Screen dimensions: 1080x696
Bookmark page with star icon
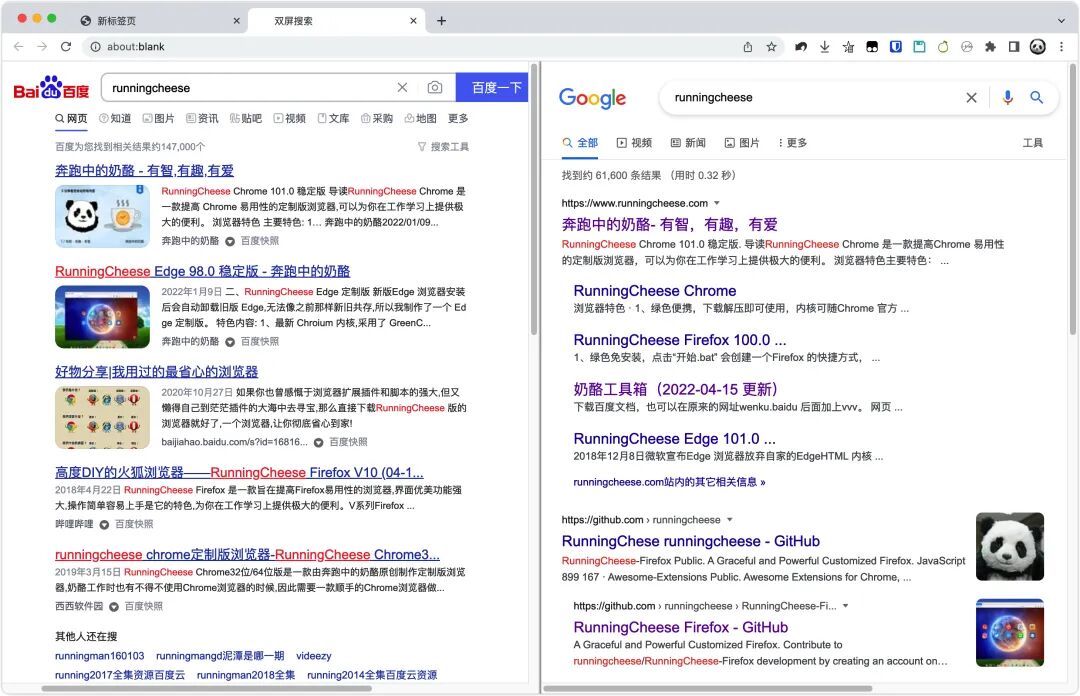771,47
